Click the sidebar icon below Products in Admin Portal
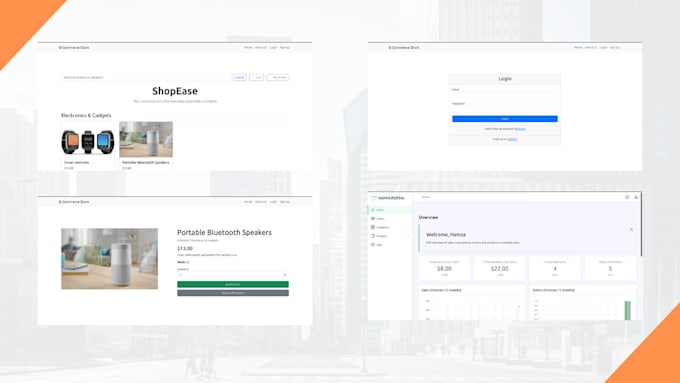This screenshot has height=383, width=680. coord(373,245)
